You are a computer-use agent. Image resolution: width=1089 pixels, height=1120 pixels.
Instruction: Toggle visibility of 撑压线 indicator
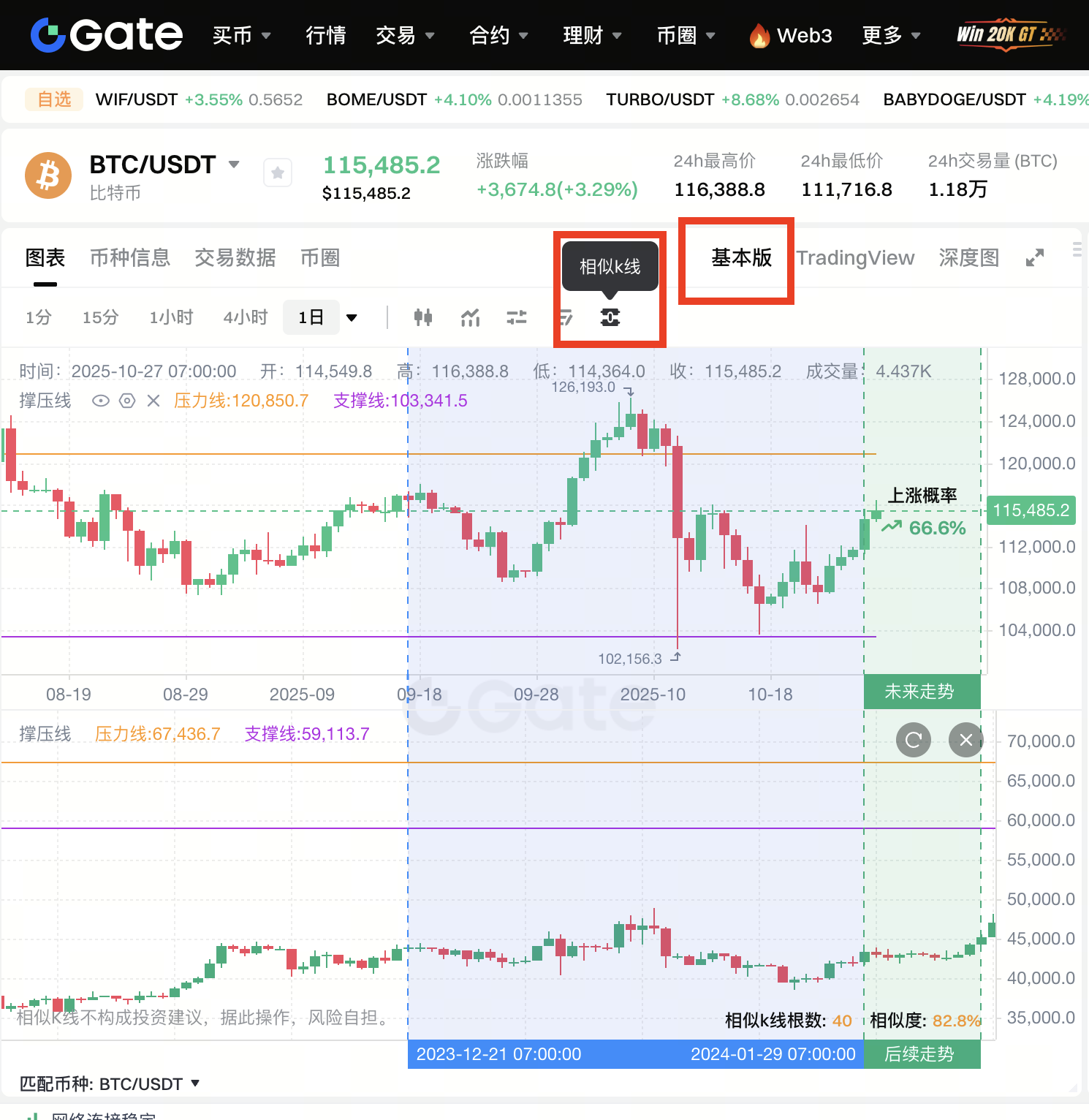coord(101,401)
